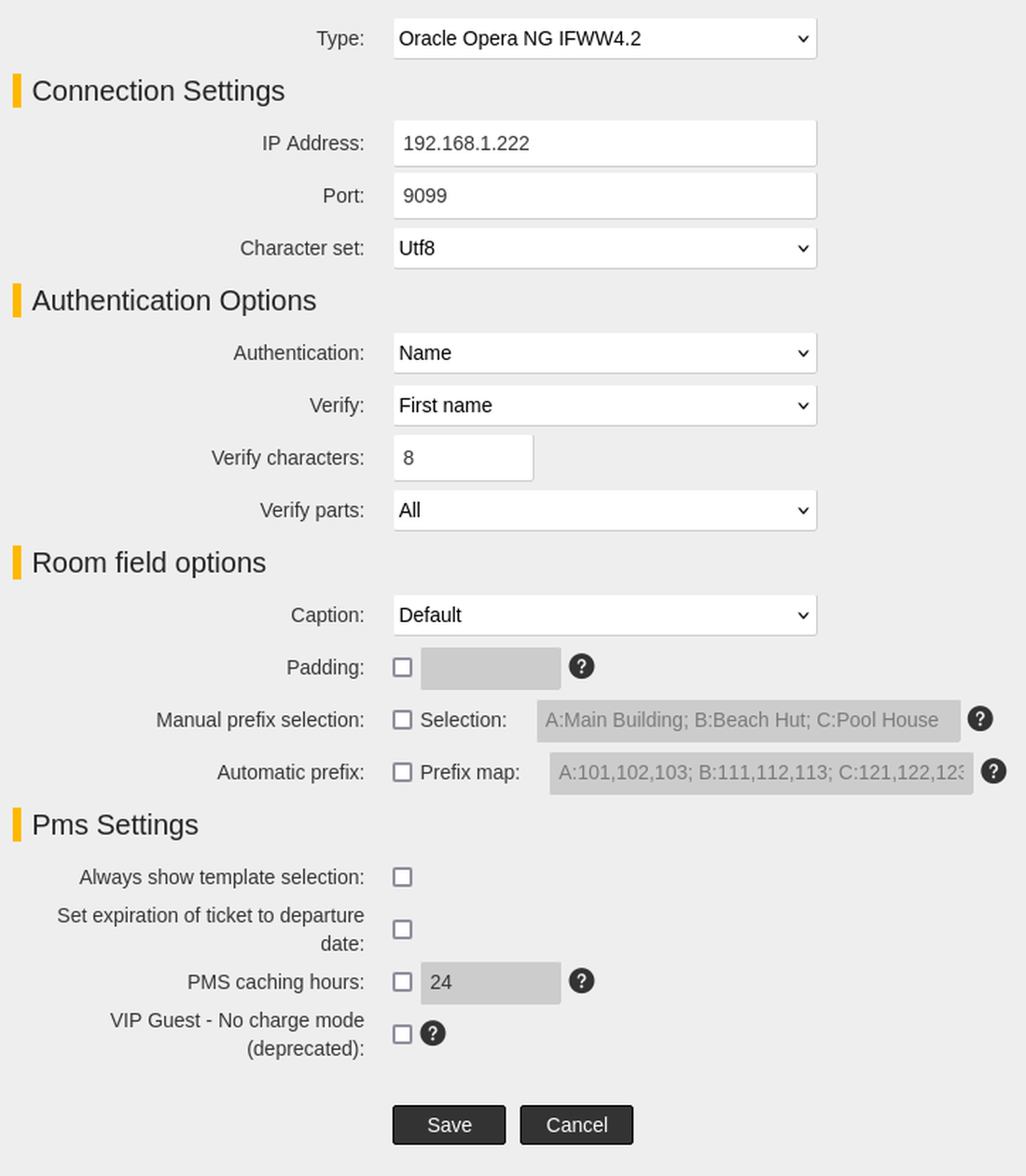Open the Caption dropdown
This screenshot has height=1176, width=1026.
[x=604, y=616]
